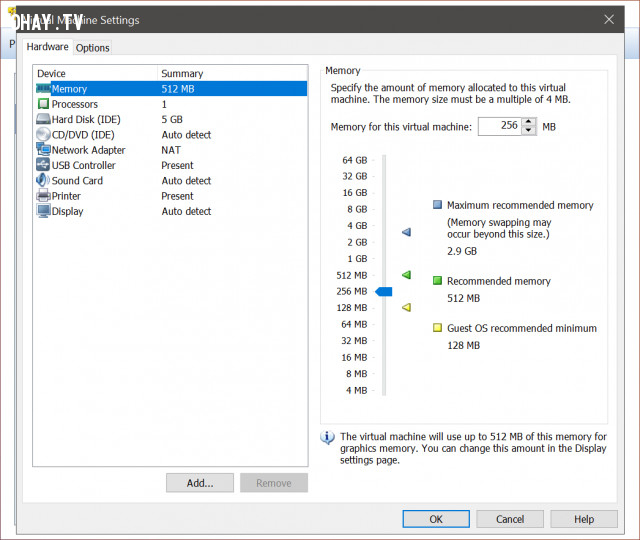Click the Add... button
The image size is (640, 540).
click(200, 483)
